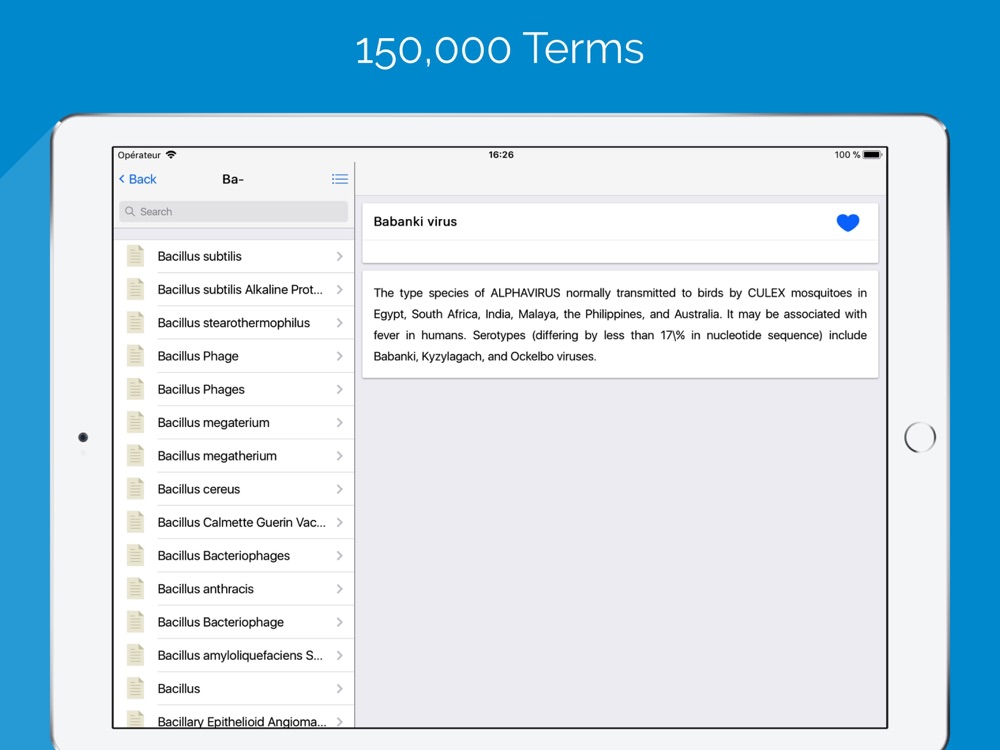
Task: Open the Bacillus anthracis definition
Action: 233,589
